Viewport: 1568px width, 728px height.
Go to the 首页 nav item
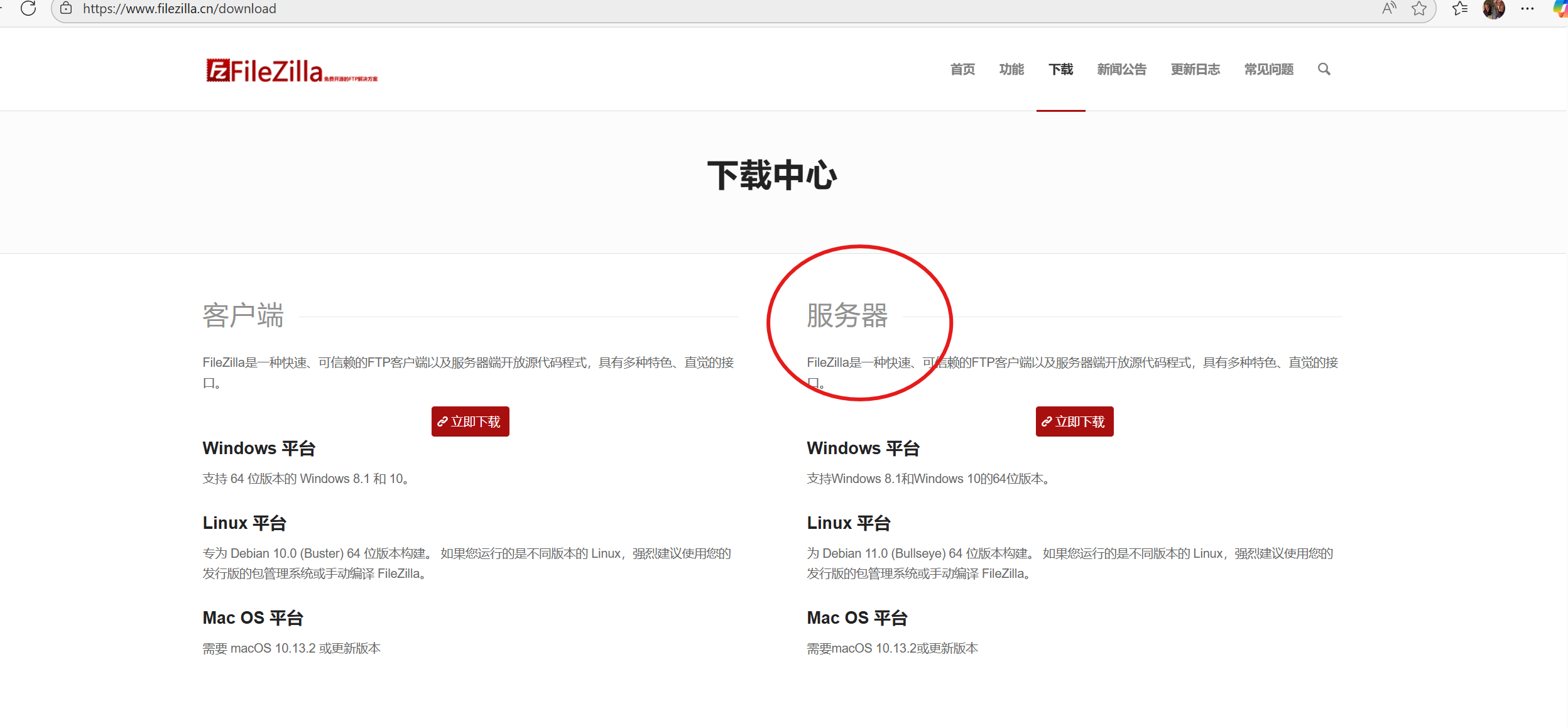point(962,69)
